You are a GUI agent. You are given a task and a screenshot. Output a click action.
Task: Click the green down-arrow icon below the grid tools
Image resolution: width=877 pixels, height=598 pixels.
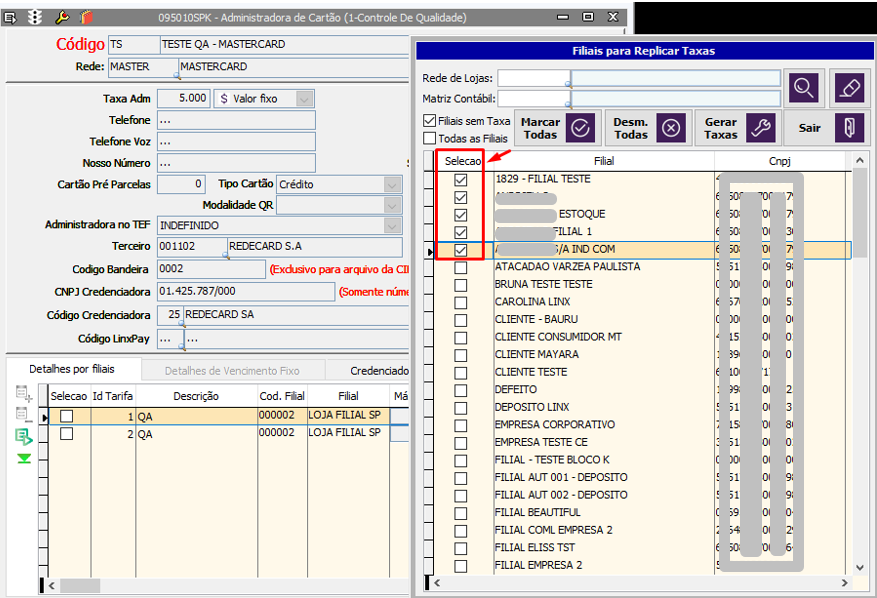point(23,459)
